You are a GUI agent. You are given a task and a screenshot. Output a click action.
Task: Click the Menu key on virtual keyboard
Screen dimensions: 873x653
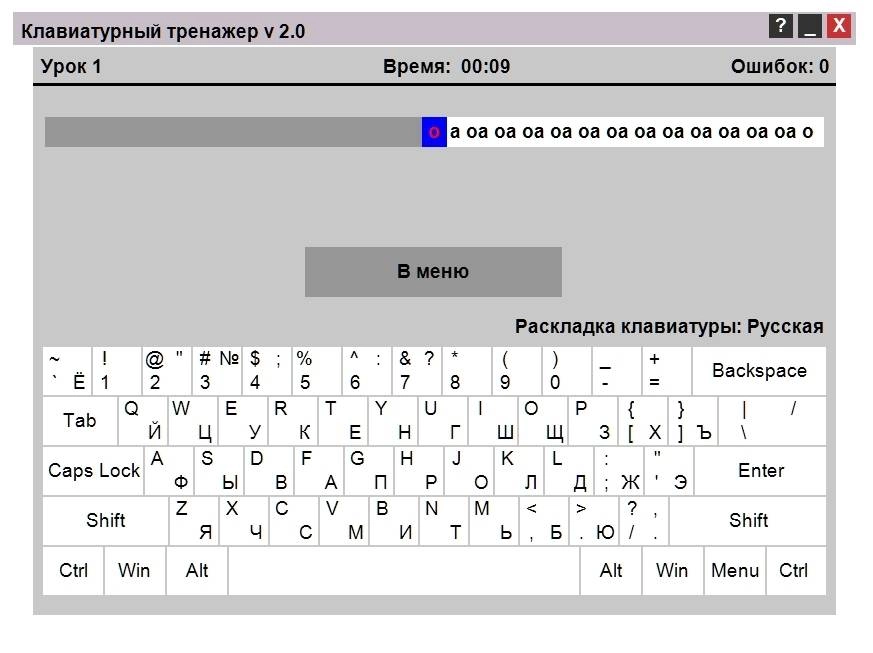735,571
